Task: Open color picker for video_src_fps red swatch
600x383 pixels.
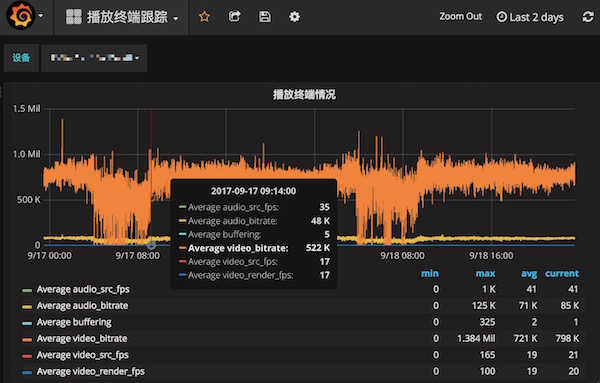Action: (x=27, y=356)
